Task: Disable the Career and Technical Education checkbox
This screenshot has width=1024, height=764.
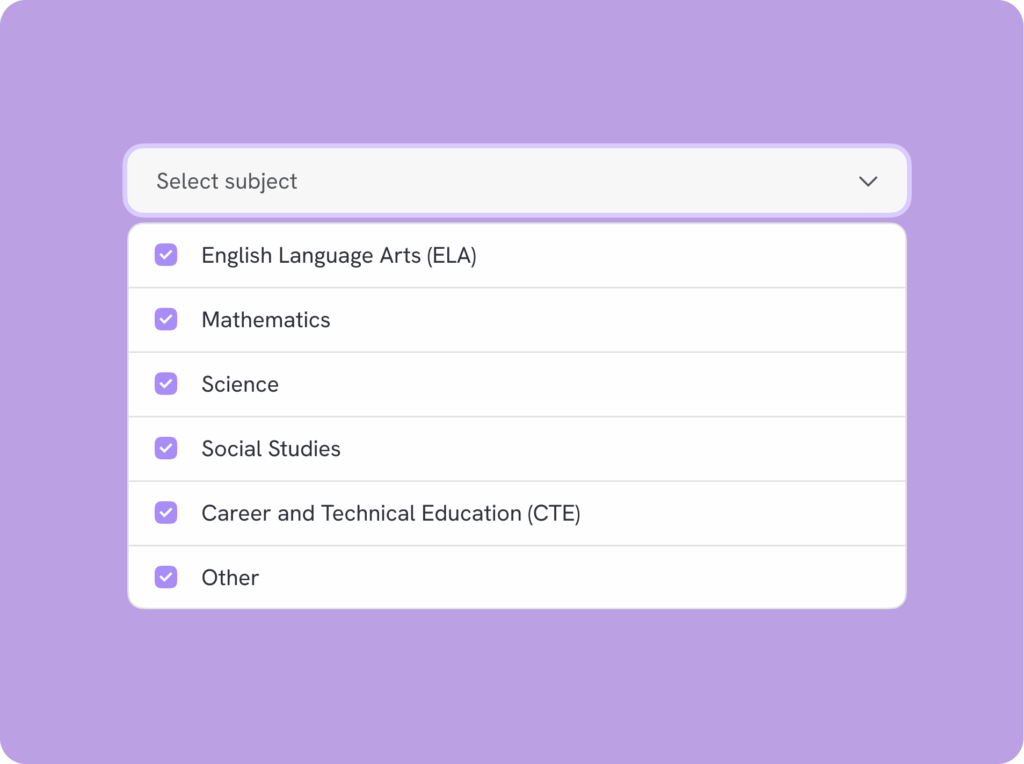Action: click(x=166, y=513)
